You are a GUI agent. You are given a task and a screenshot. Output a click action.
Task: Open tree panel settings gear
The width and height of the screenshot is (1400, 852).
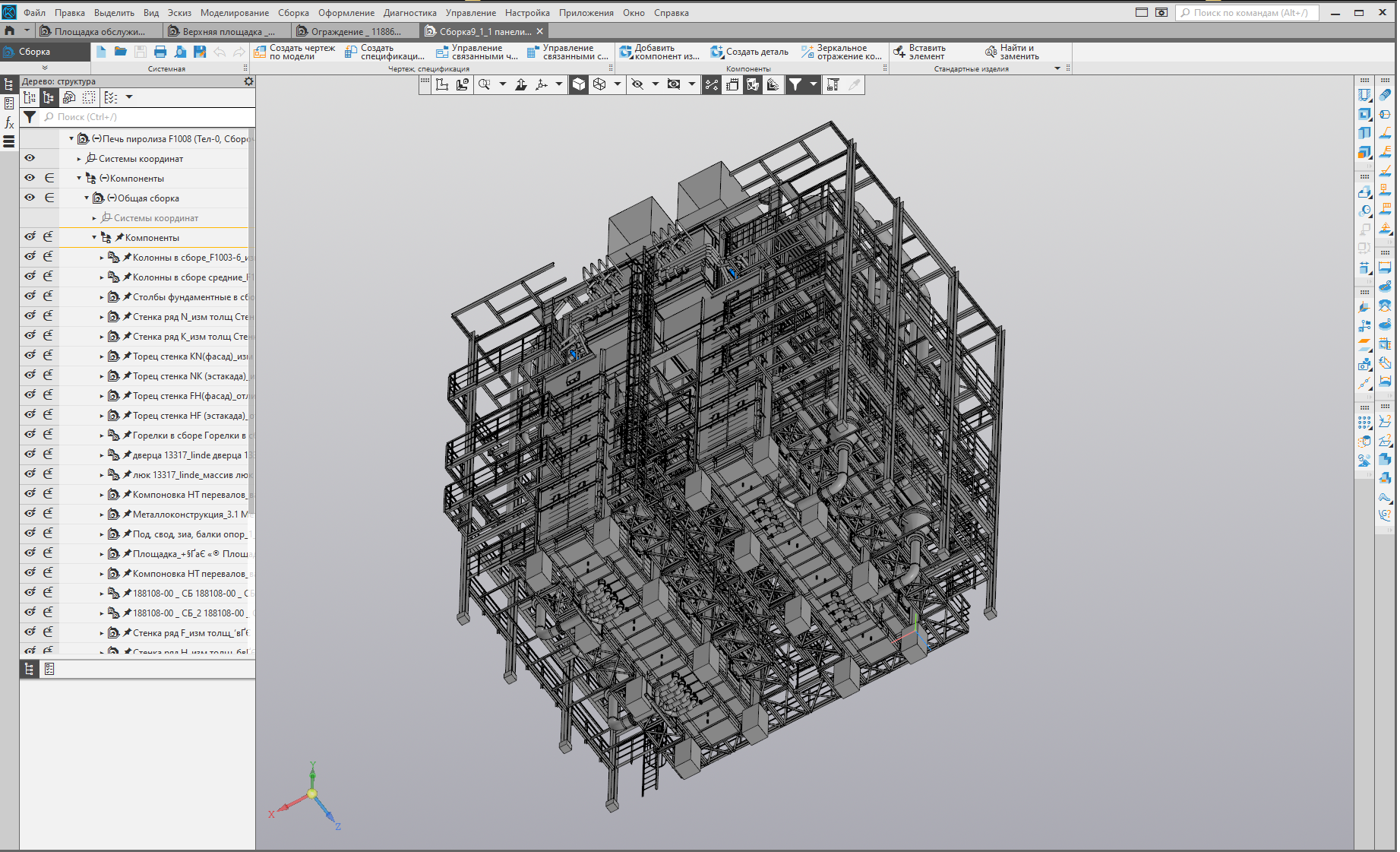[248, 81]
